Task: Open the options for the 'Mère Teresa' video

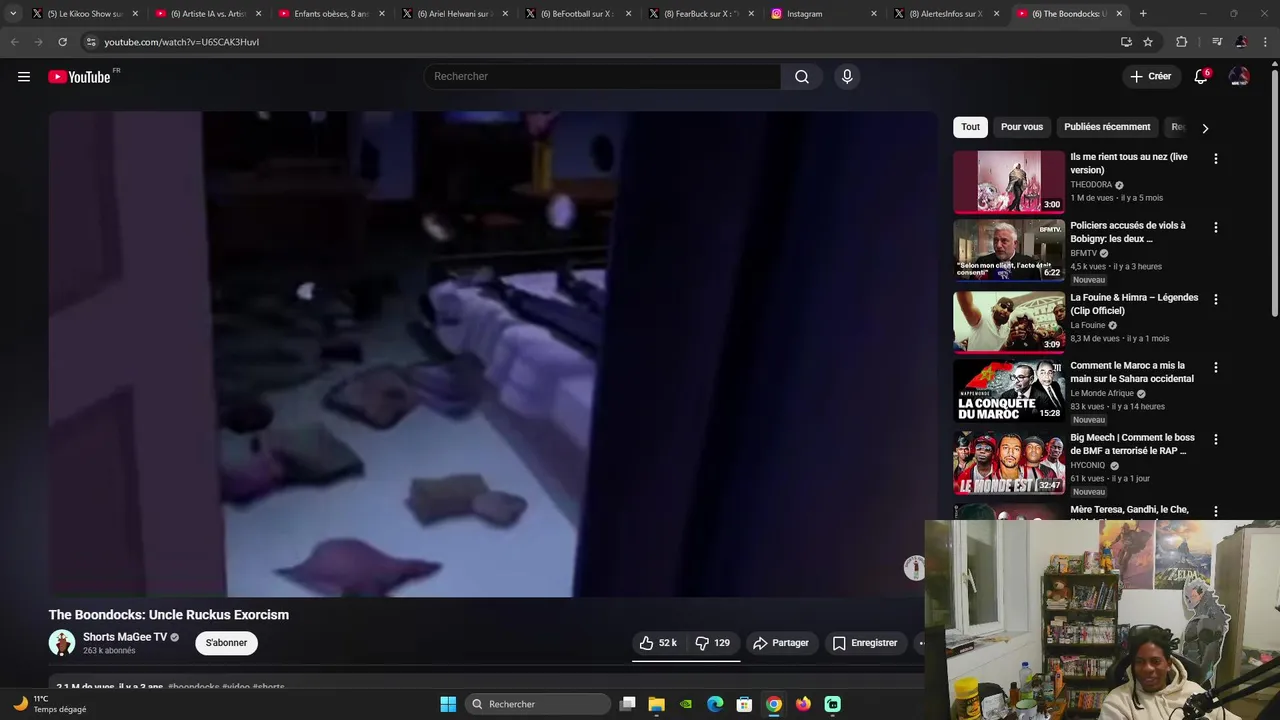Action: [1216, 512]
